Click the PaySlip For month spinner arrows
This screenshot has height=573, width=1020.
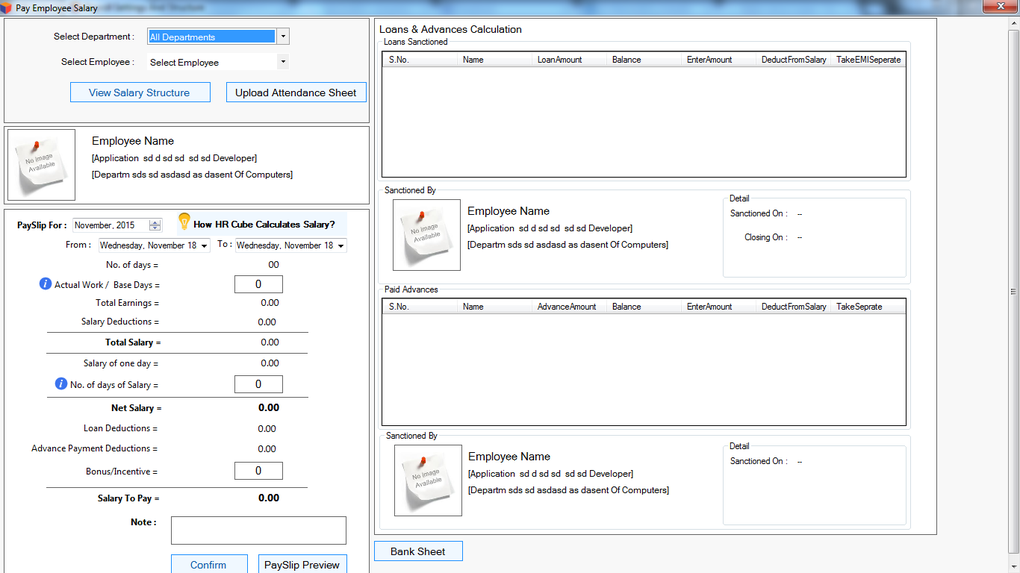155,225
